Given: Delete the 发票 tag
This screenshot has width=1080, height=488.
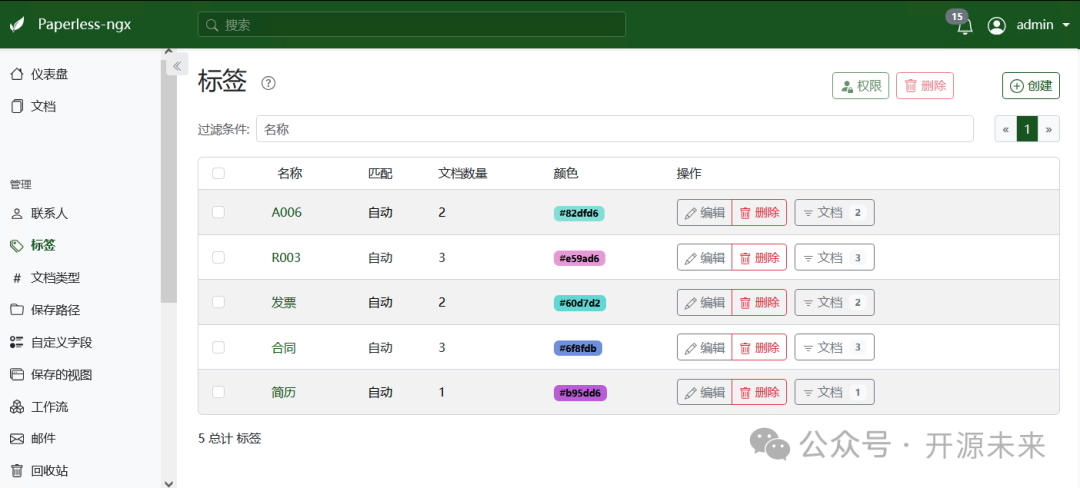Looking at the screenshot, I should coord(759,302).
